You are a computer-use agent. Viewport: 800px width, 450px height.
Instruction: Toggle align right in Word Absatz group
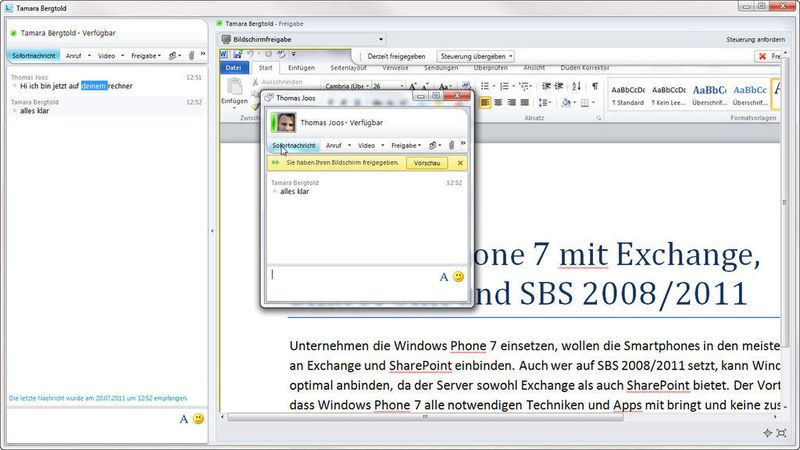pos(511,103)
